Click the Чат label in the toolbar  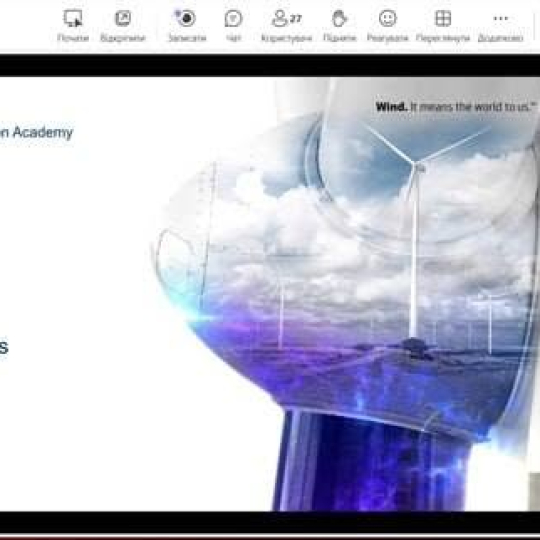click(x=233, y=38)
